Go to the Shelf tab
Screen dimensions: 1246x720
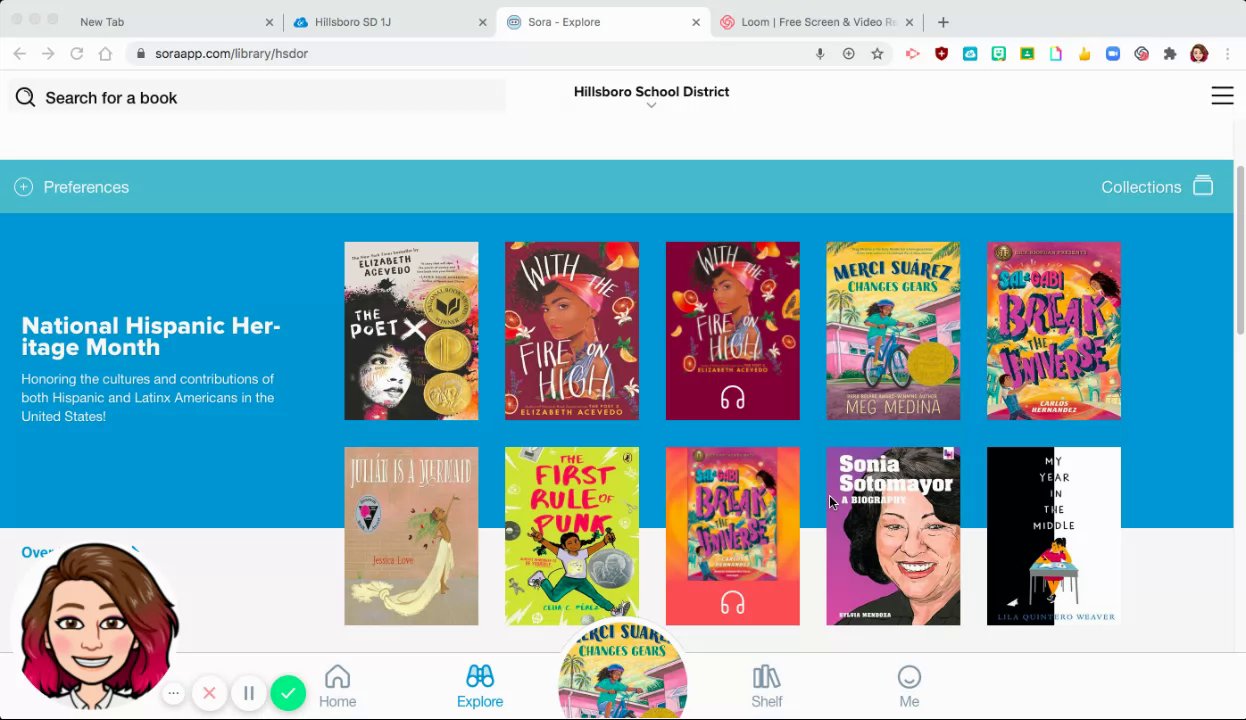(767, 687)
